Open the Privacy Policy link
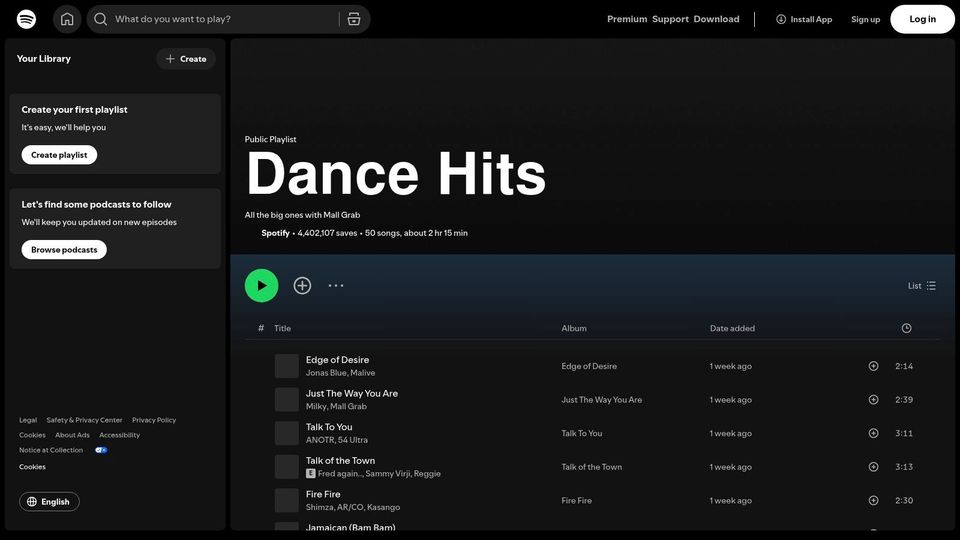This screenshot has width=960, height=540. pos(154,420)
